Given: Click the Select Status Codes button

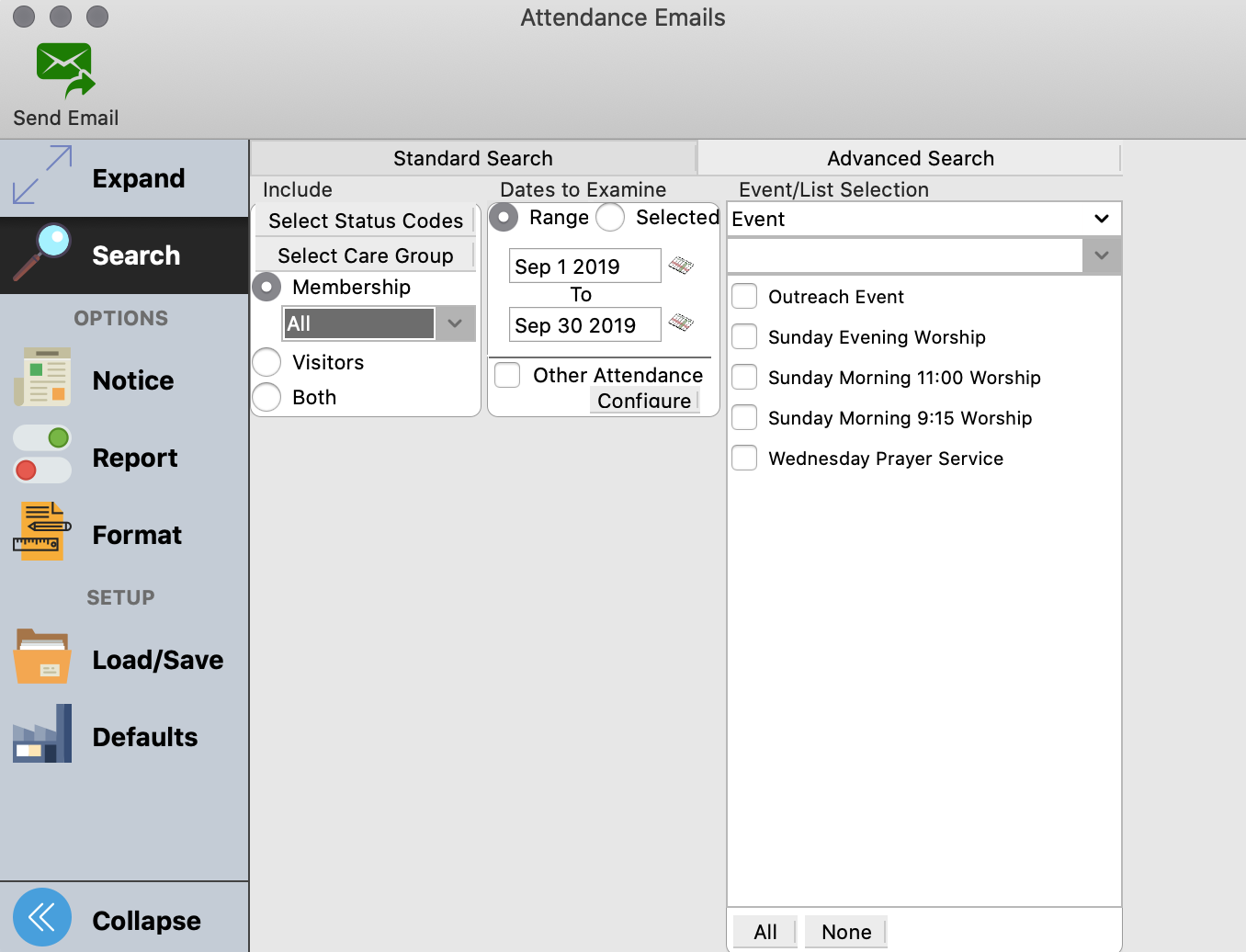Looking at the screenshot, I should pos(365,221).
